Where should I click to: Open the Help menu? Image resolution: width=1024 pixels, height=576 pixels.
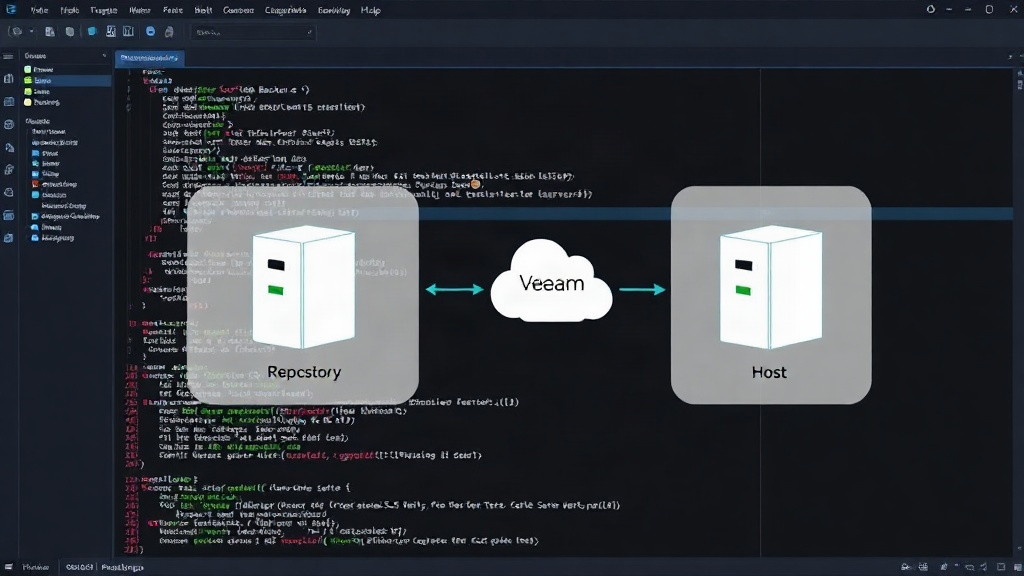tap(370, 10)
